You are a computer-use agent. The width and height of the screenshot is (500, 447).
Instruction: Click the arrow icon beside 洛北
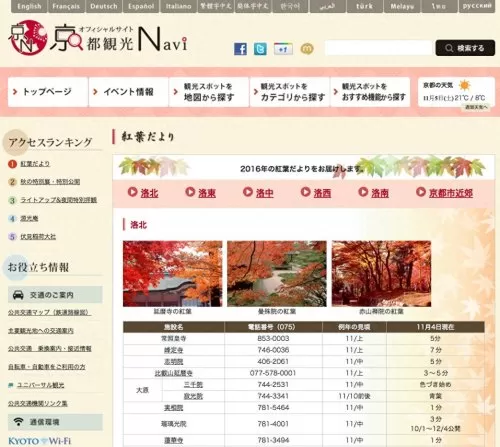[132, 192]
